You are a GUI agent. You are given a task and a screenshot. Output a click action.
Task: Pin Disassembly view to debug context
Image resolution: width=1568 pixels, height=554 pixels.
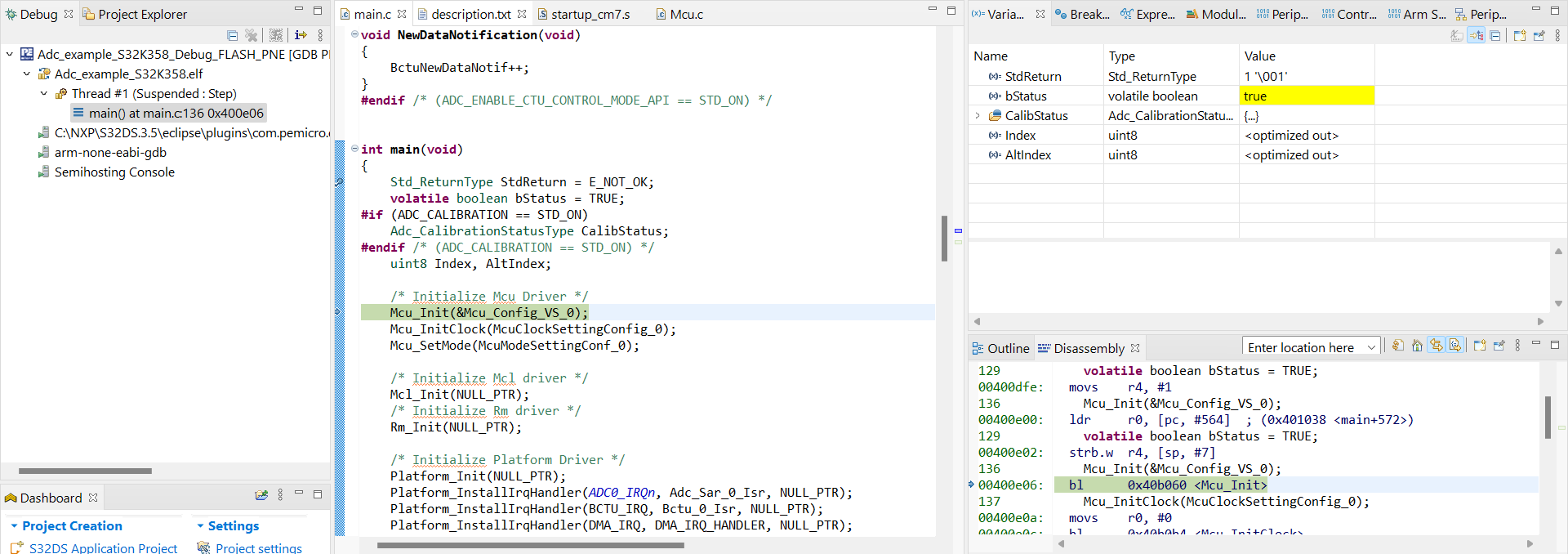(1499, 346)
